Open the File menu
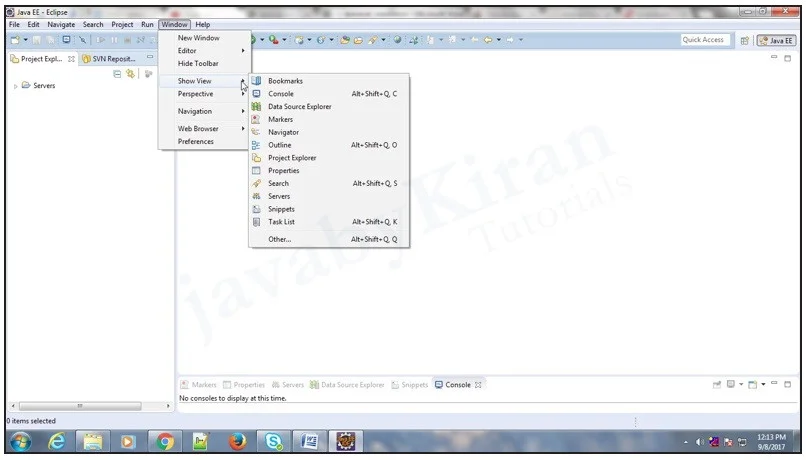Screen dimensions: 806x460 coord(14,25)
